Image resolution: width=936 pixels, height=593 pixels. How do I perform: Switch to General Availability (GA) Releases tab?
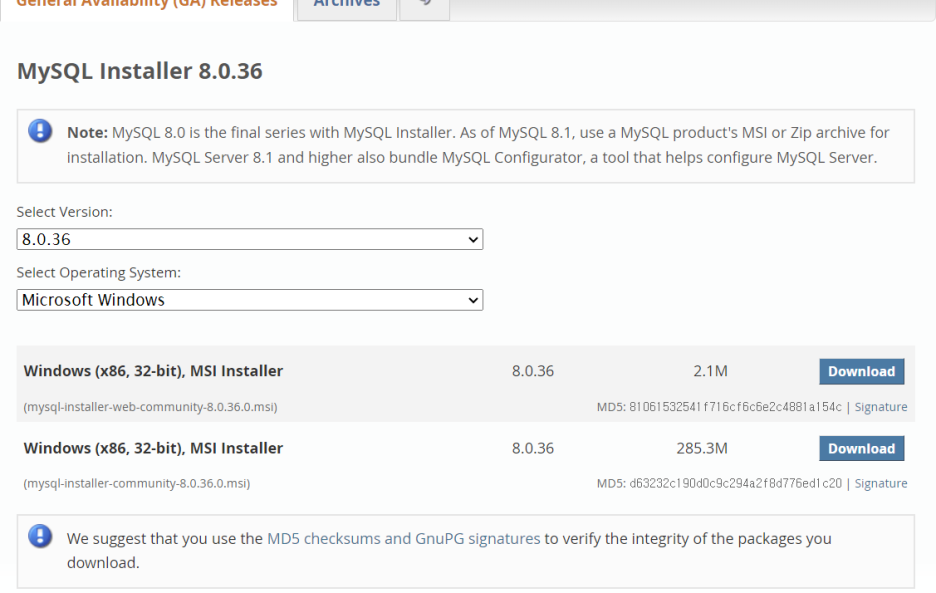(147, 5)
